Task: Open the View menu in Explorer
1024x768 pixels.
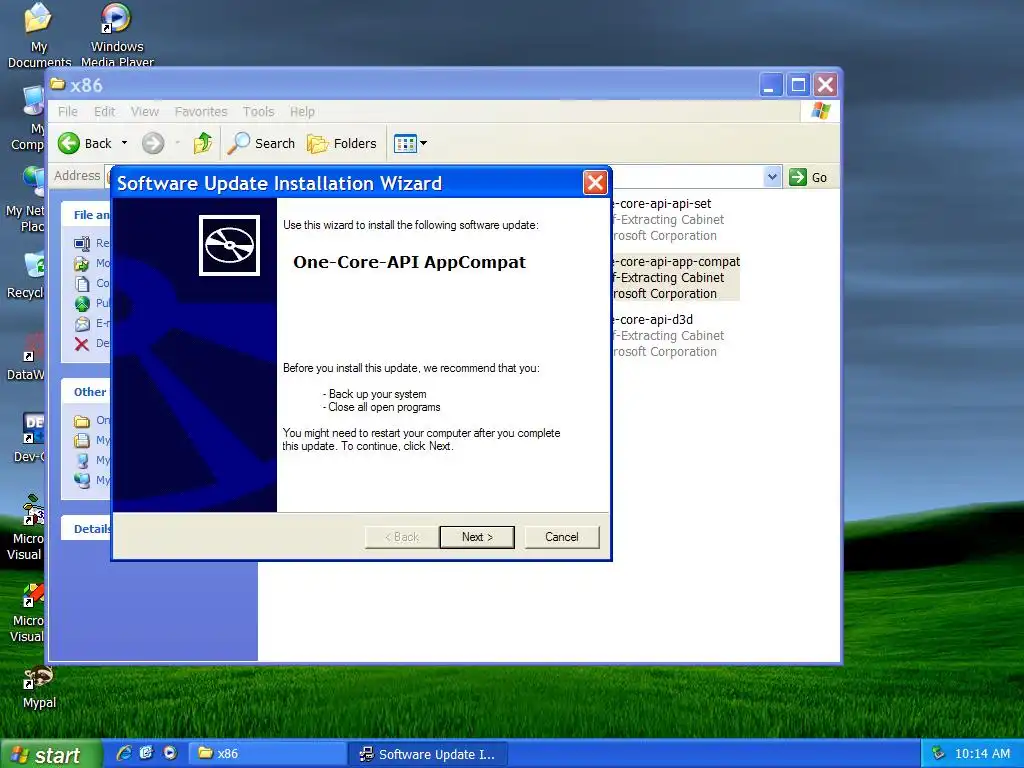Action: 144,112
